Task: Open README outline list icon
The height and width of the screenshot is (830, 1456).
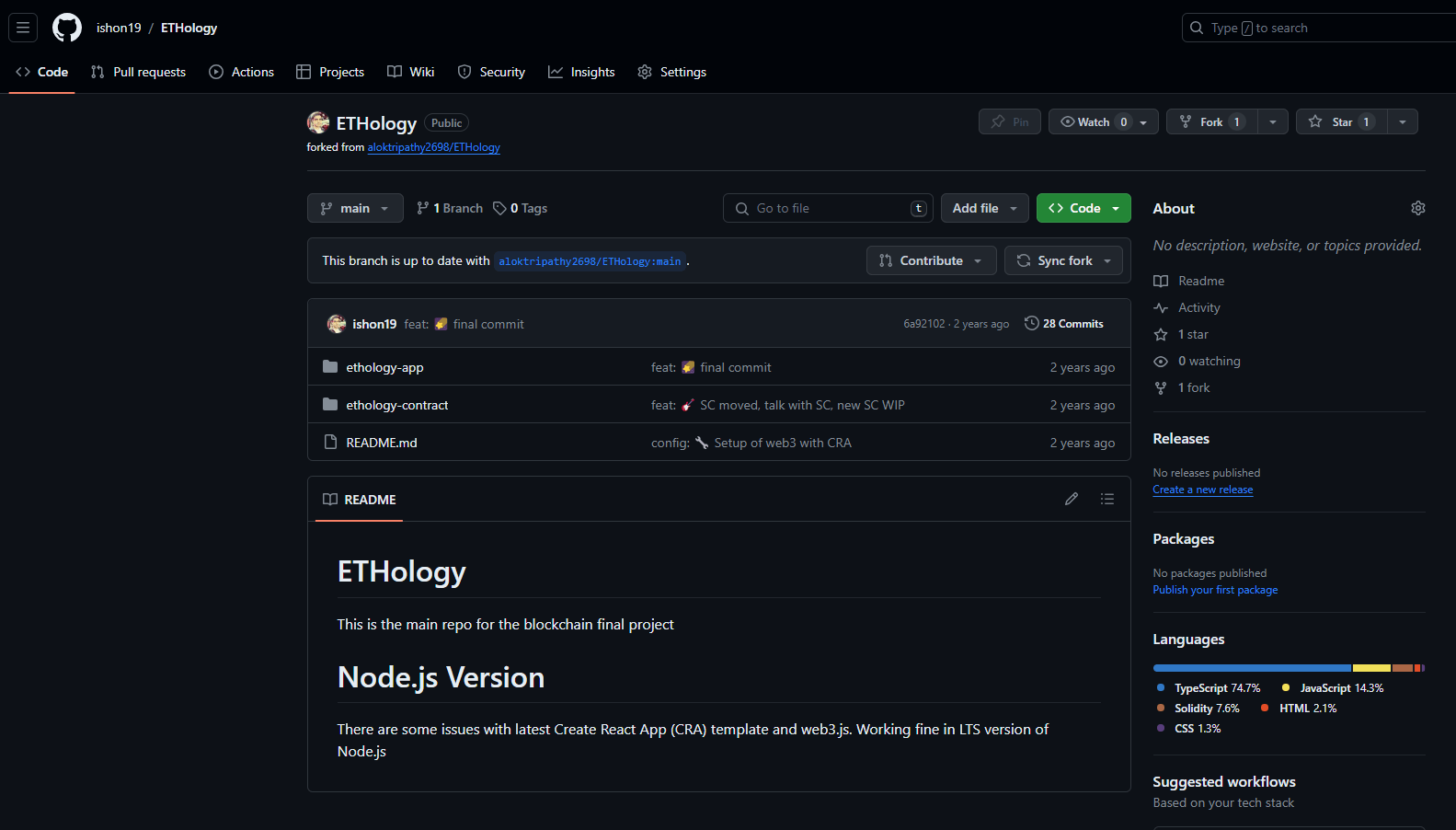Action: 1106,499
